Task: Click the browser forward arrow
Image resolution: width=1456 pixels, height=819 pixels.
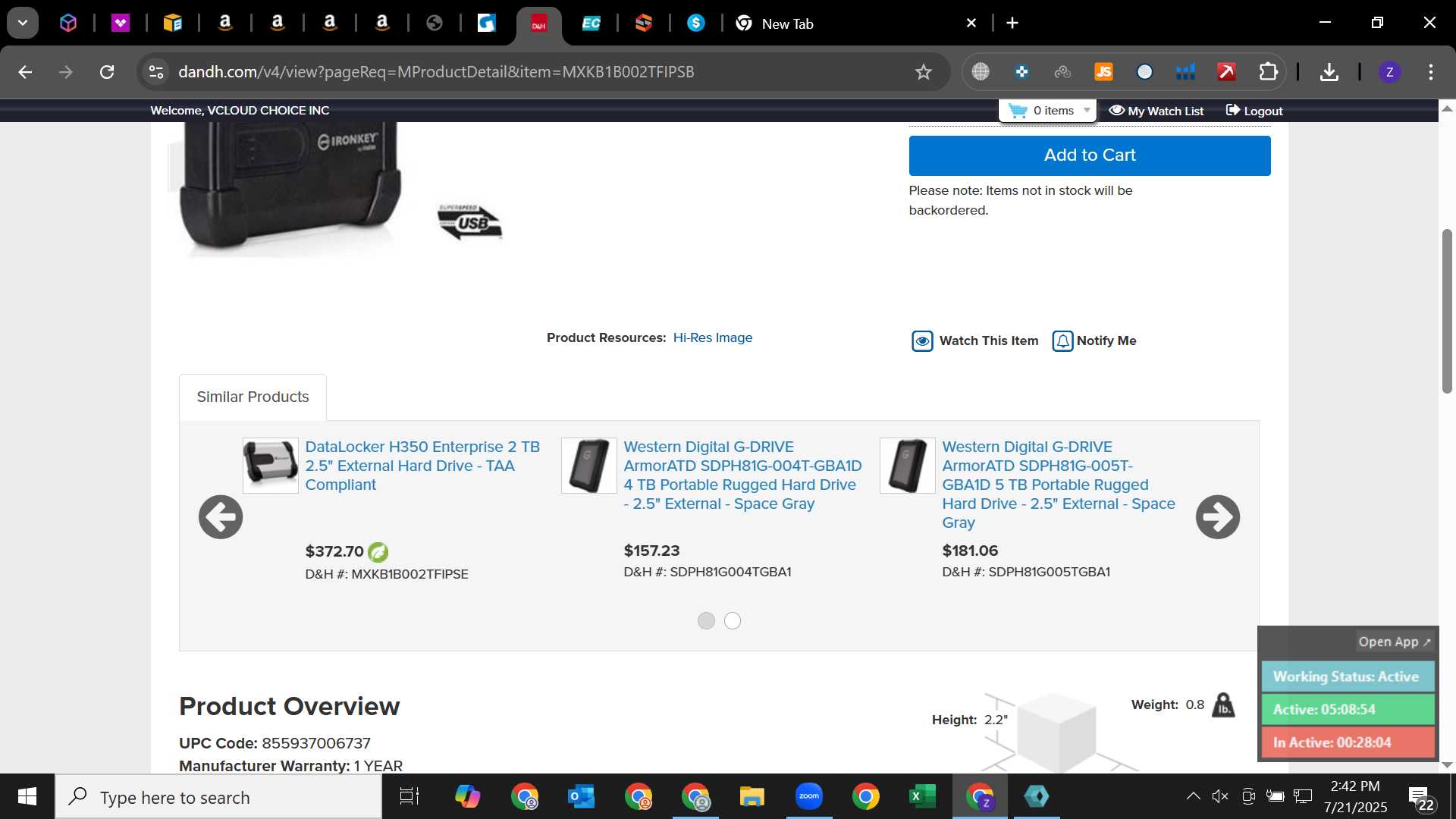Action: 66,72
